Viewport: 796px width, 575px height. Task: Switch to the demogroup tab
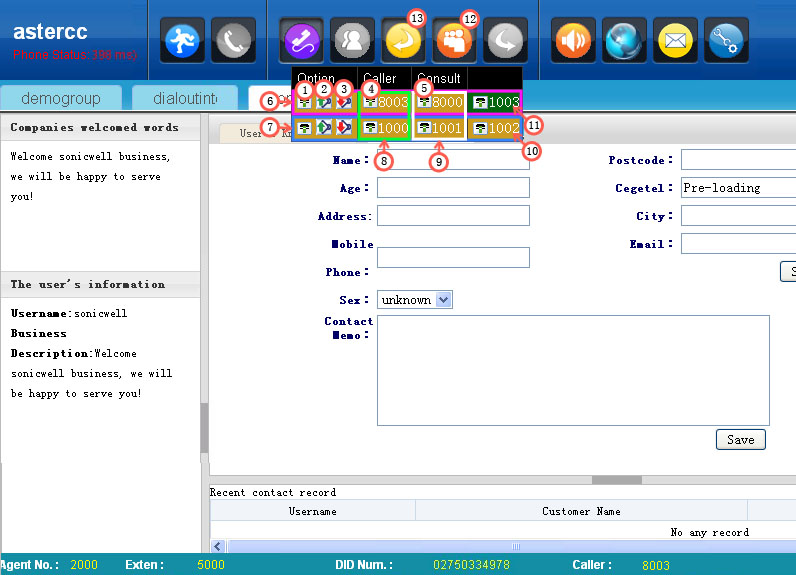64,98
